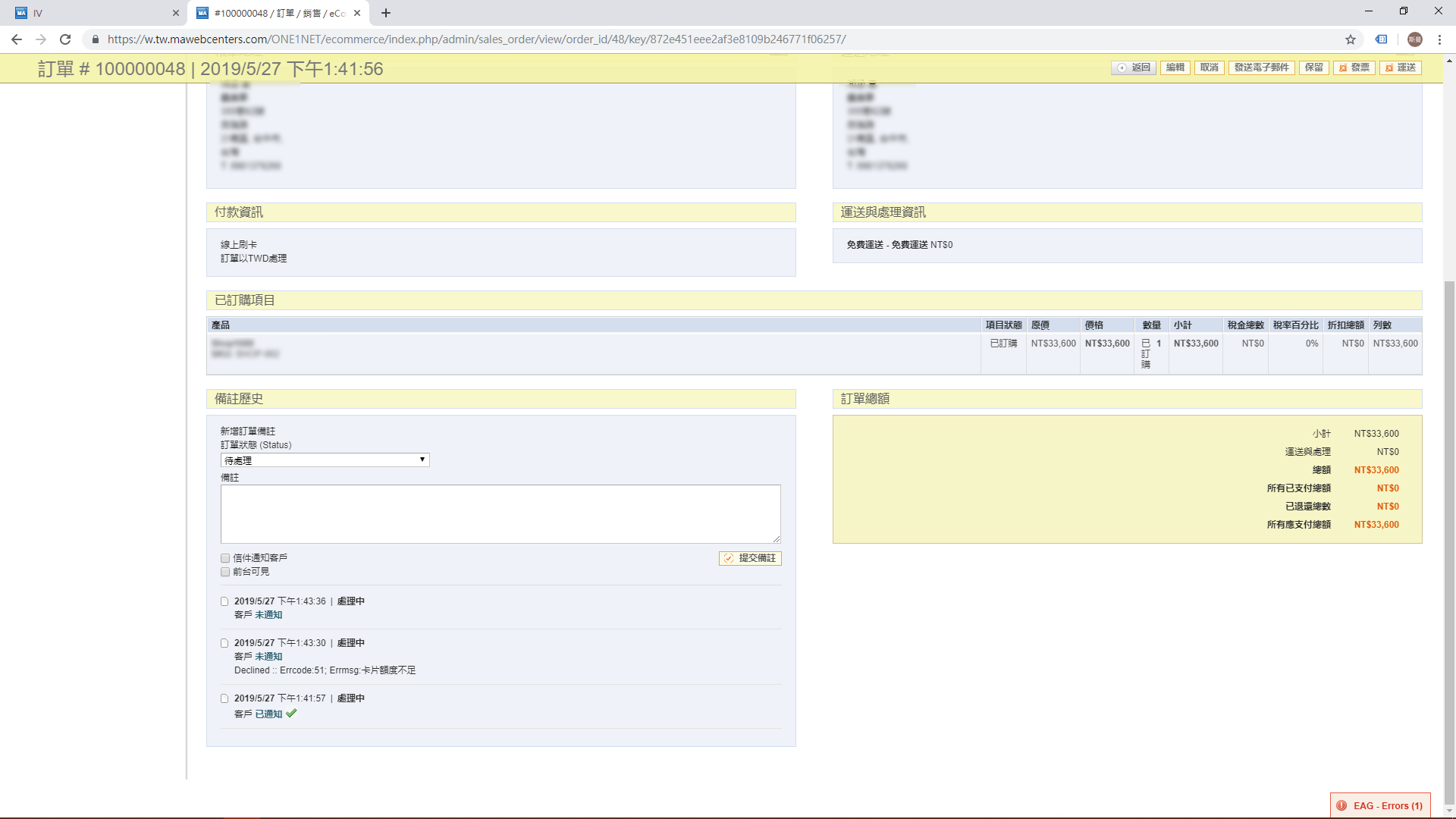Tick checkbox for the 1:41:57 history entry
This screenshot has width=1456, height=819.
click(224, 698)
